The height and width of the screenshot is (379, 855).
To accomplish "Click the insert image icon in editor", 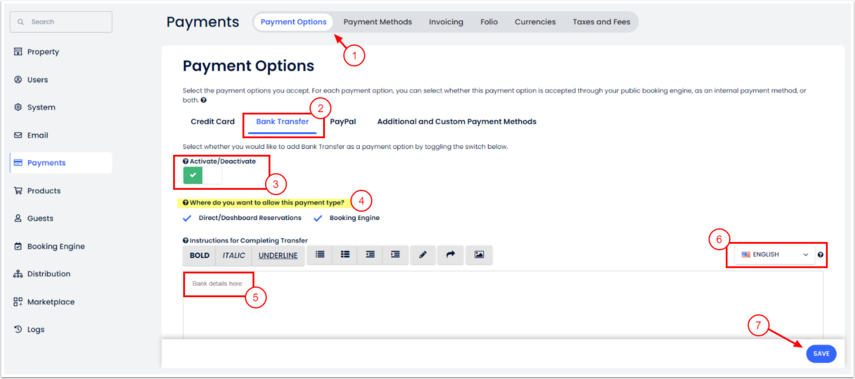I will (x=479, y=255).
